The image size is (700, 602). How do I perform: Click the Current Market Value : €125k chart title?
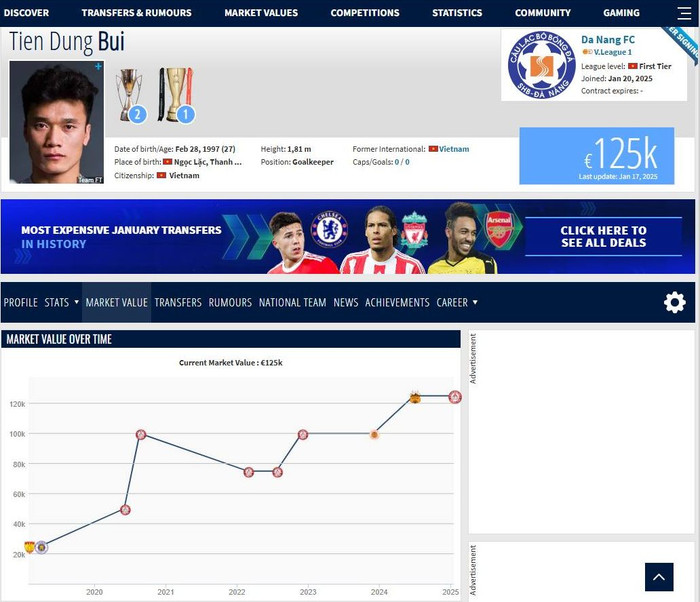tap(231, 363)
